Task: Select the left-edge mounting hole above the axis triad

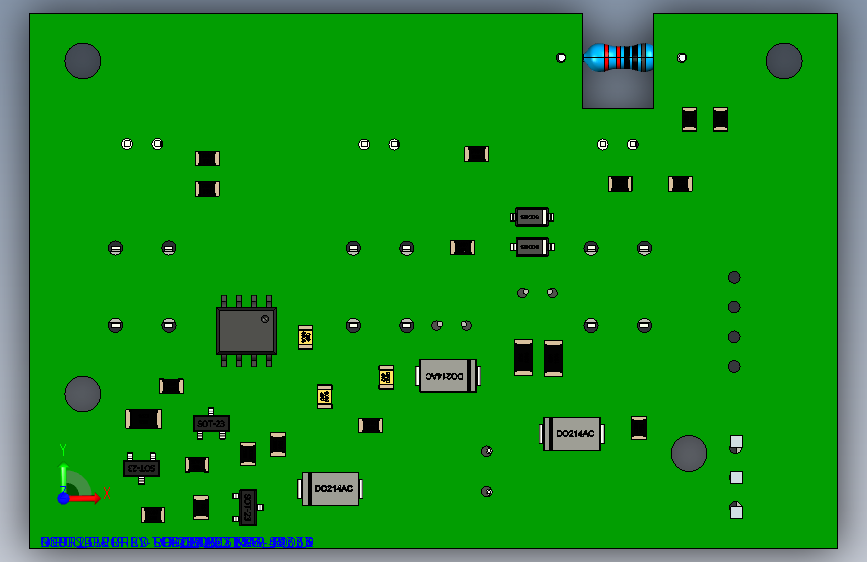Action: point(83,394)
